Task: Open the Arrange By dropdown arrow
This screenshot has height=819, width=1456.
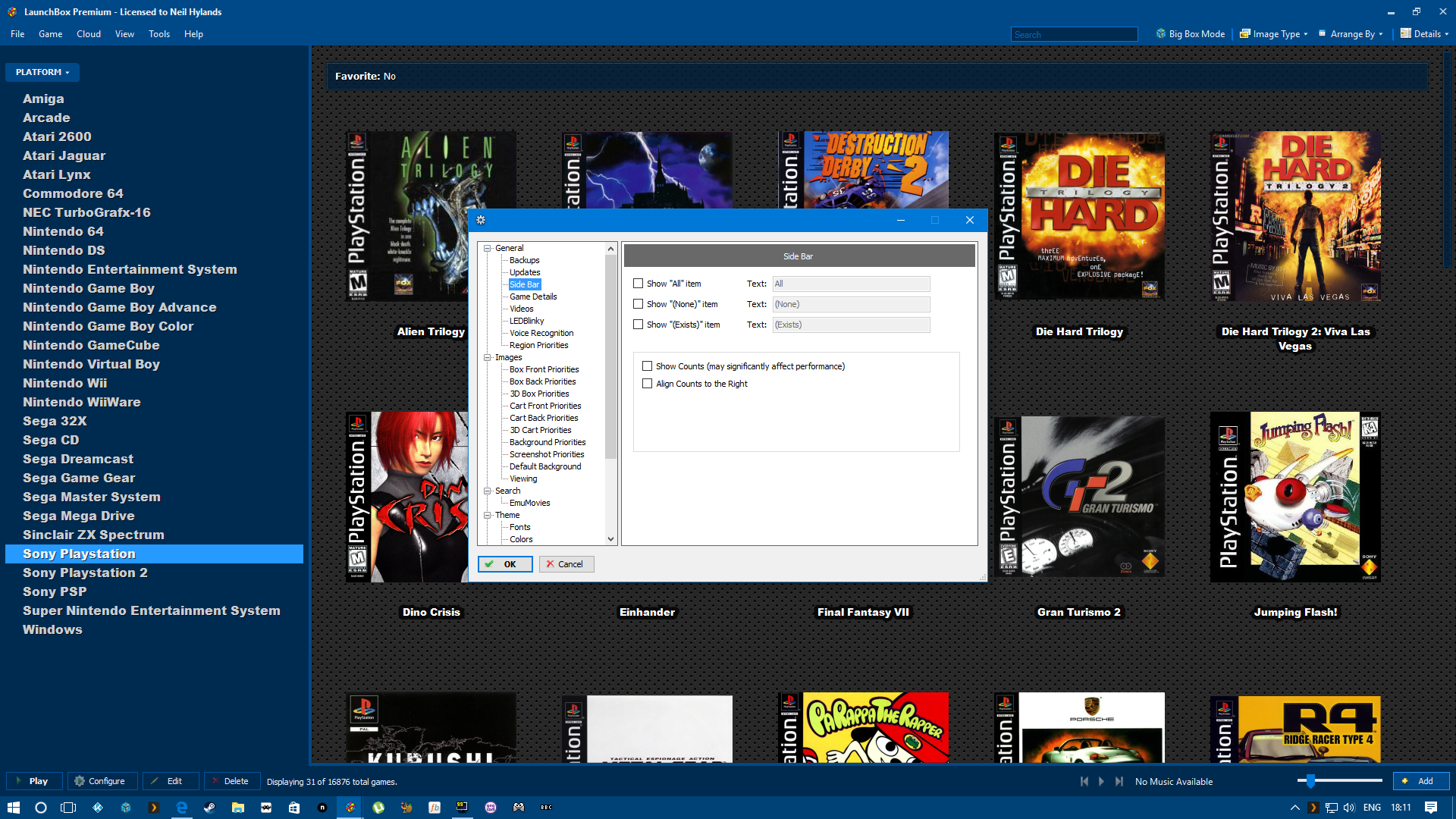Action: click(x=1381, y=34)
